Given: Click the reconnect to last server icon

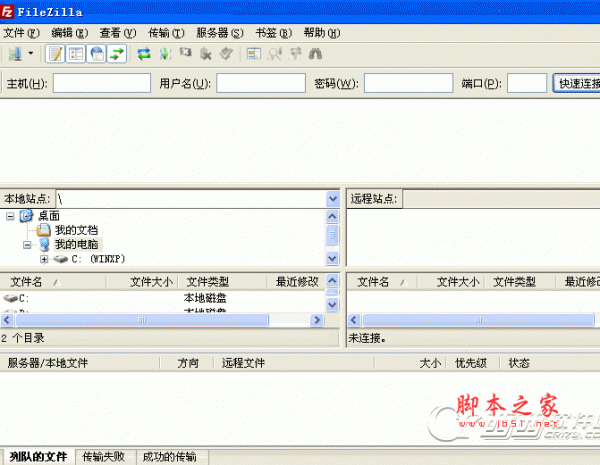Looking at the screenshot, I should [227, 54].
